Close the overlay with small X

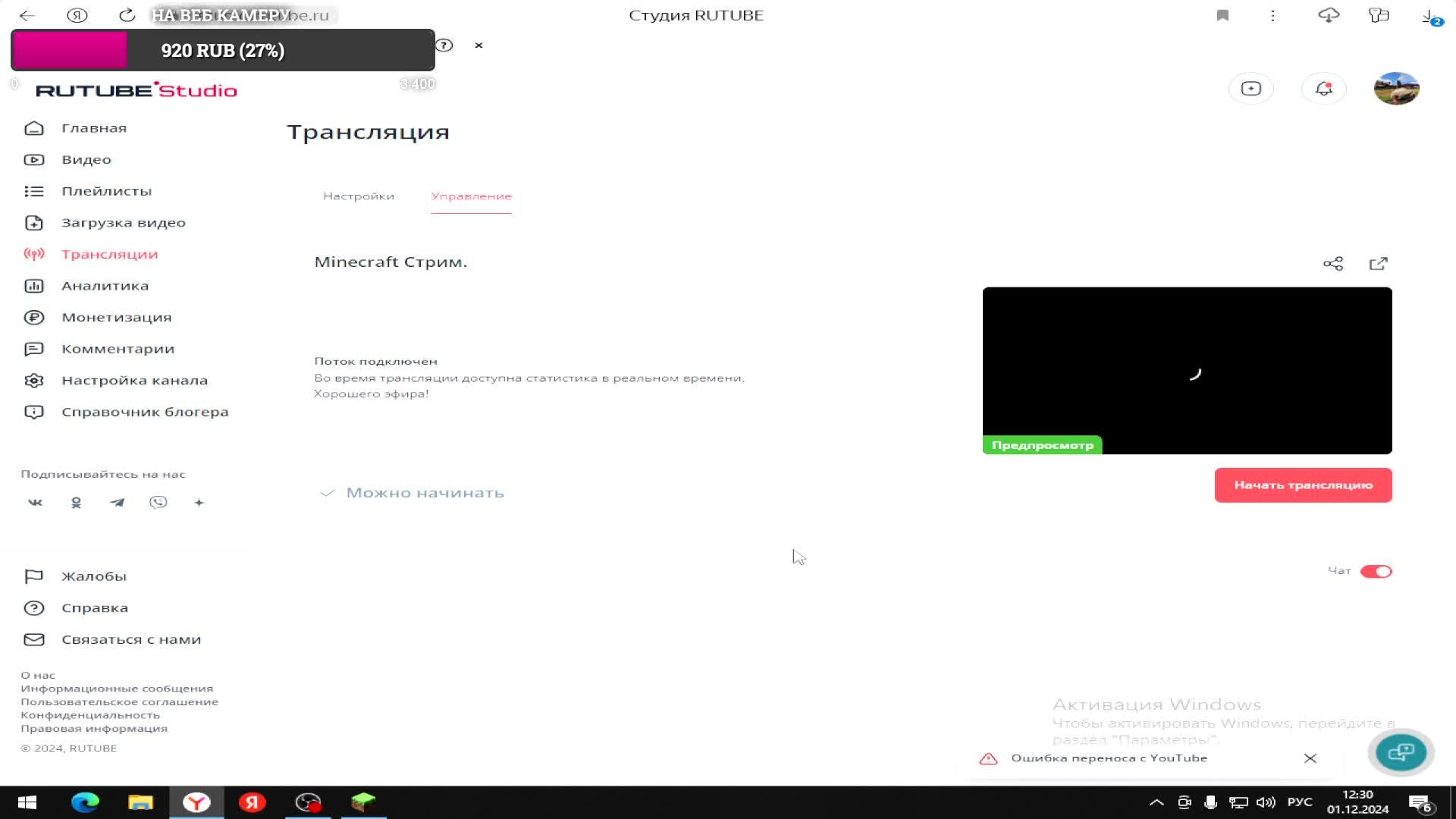click(x=479, y=45)
